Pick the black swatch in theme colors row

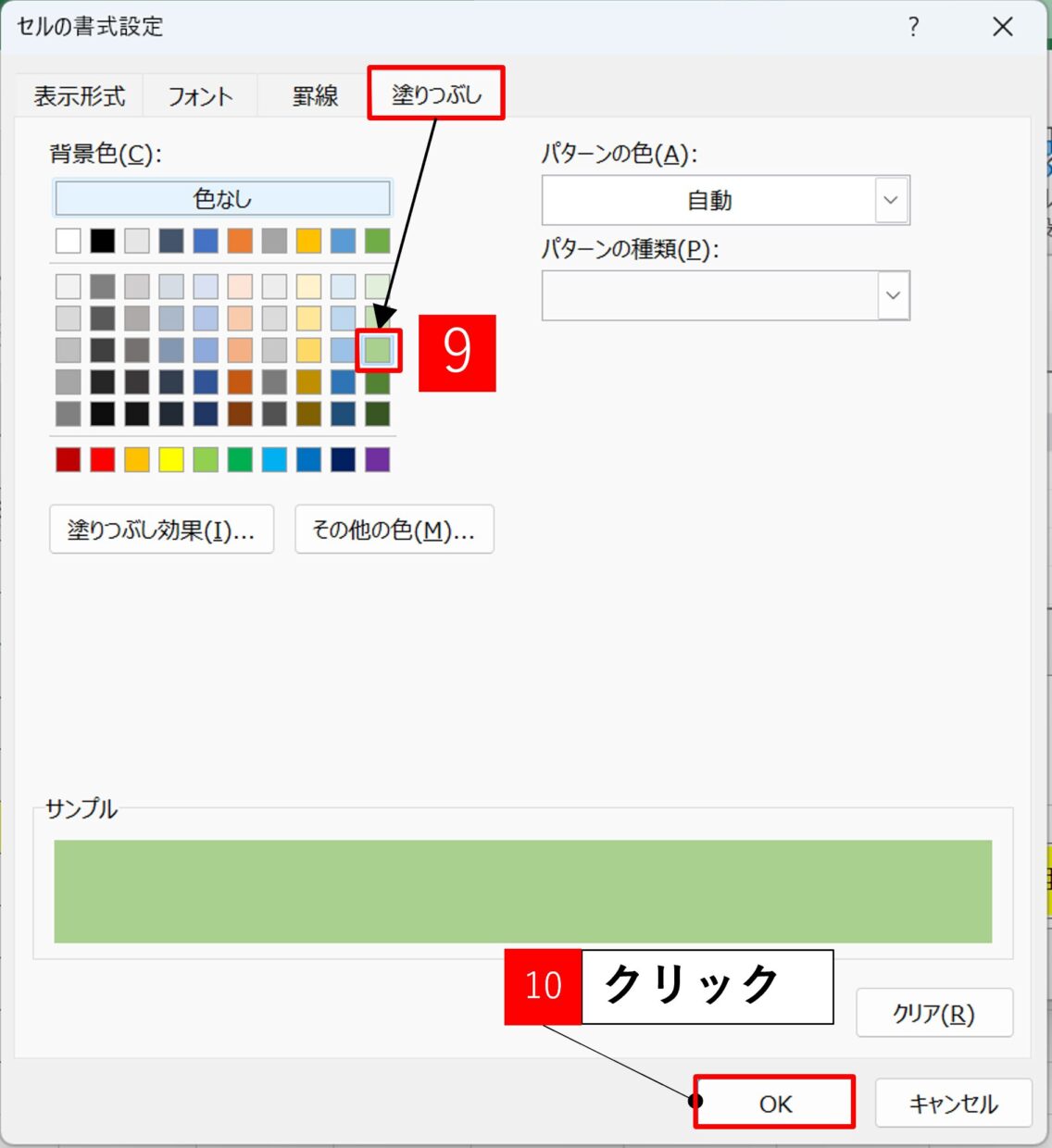(103, 241)
